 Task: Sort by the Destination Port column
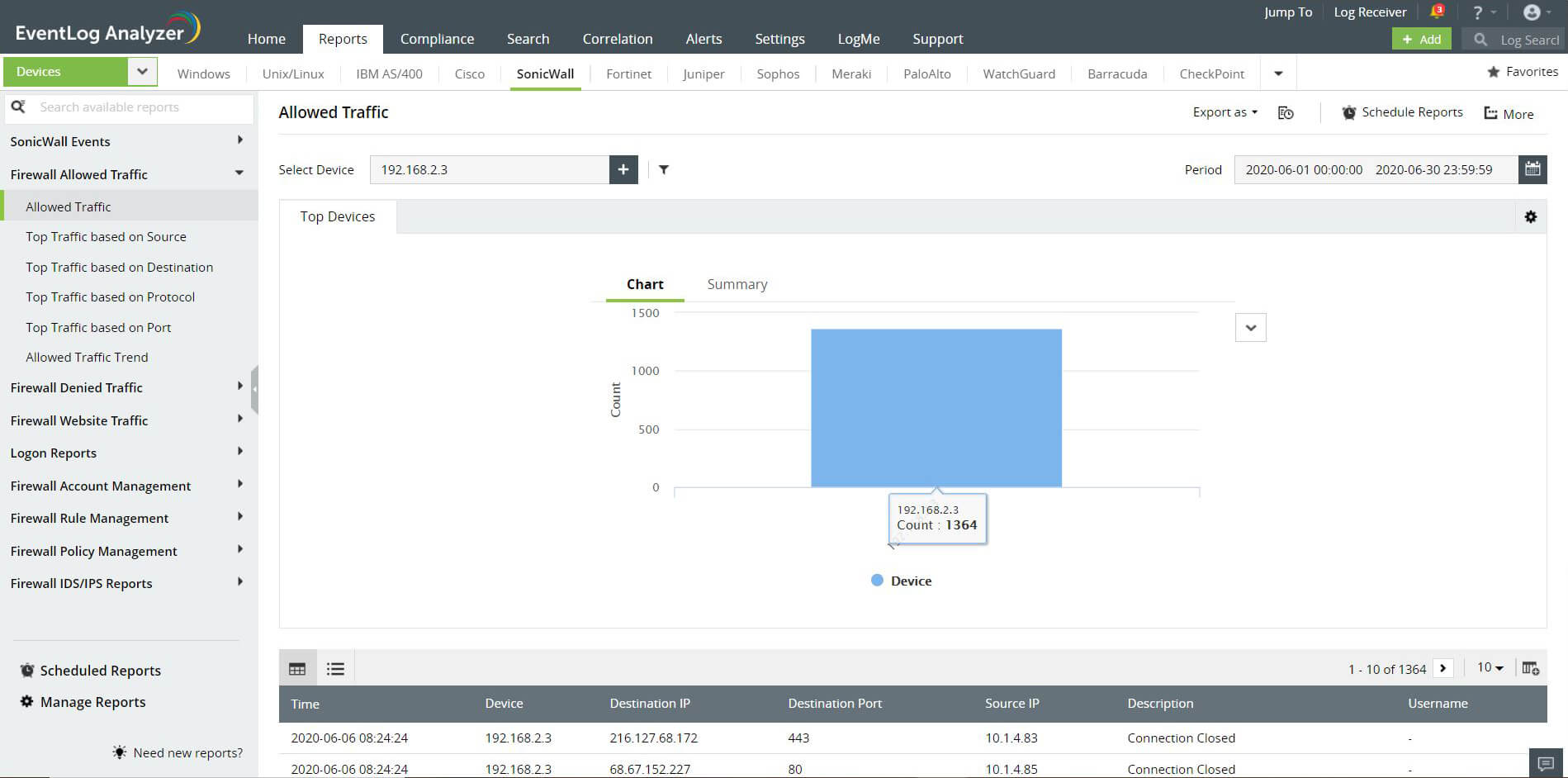click(835, 704)
